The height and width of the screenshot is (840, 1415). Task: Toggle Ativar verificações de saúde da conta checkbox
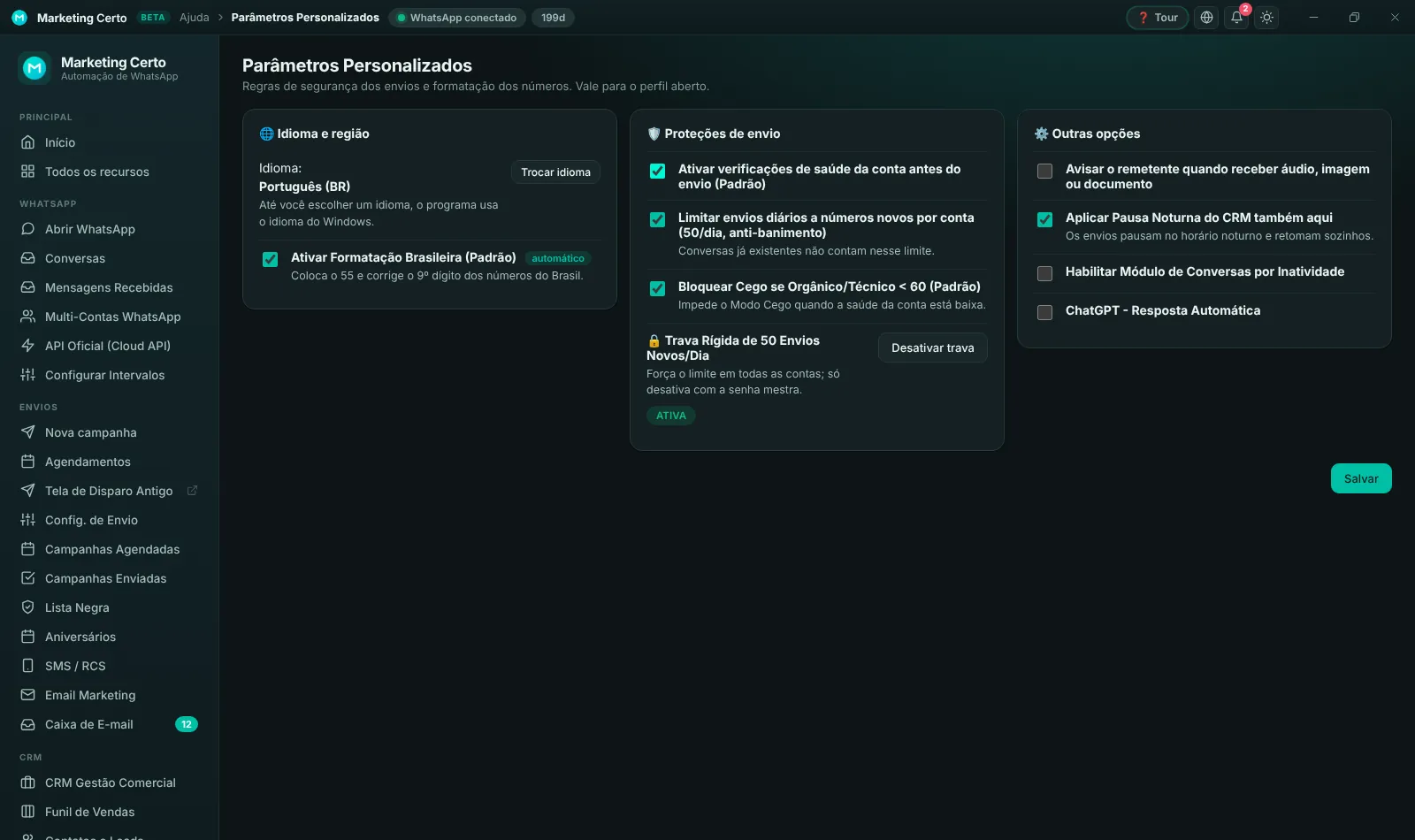pyautogui.click(x=657, y=171)
